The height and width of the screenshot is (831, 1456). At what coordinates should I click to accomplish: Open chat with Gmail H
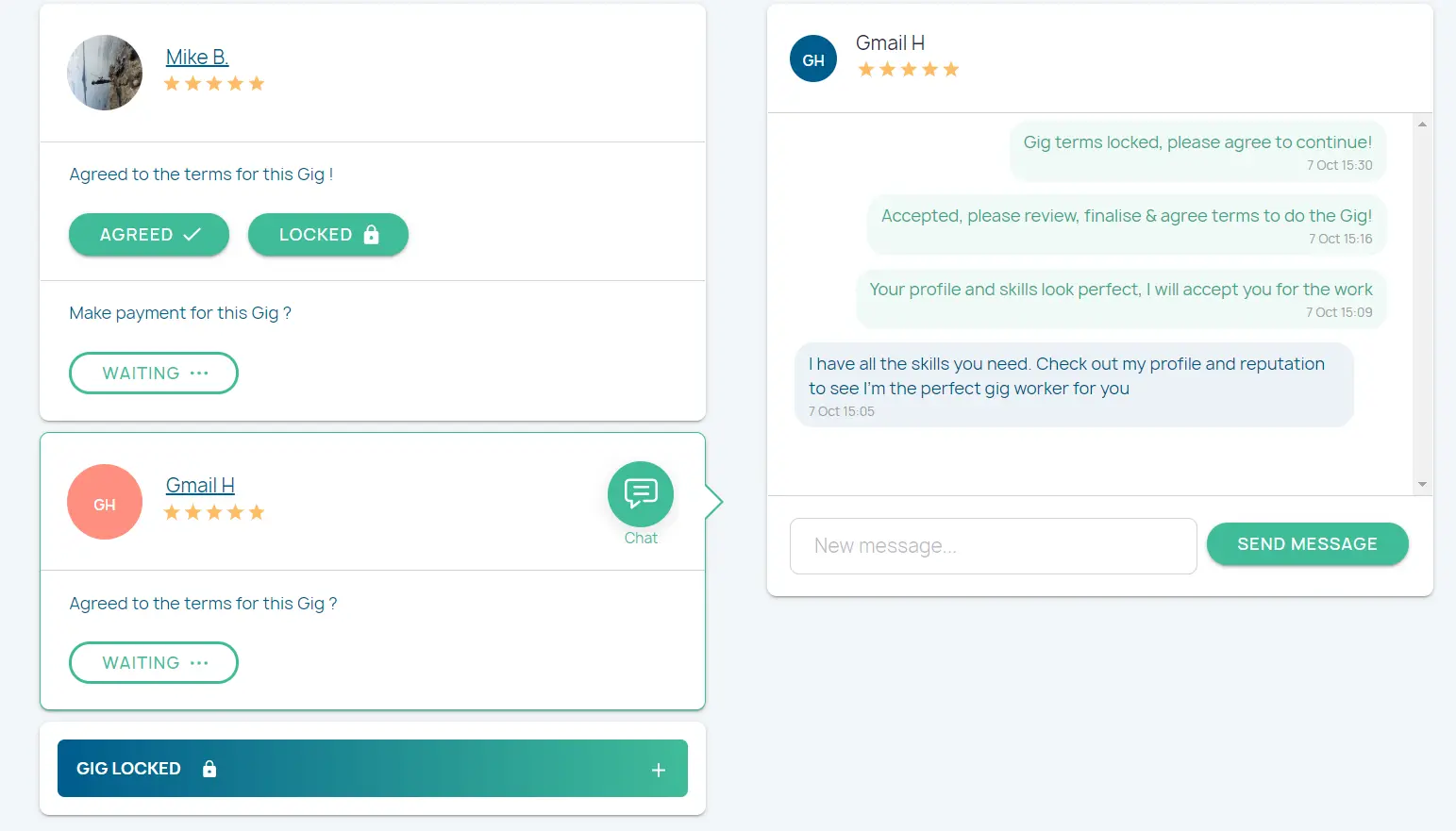click(640, 494)
